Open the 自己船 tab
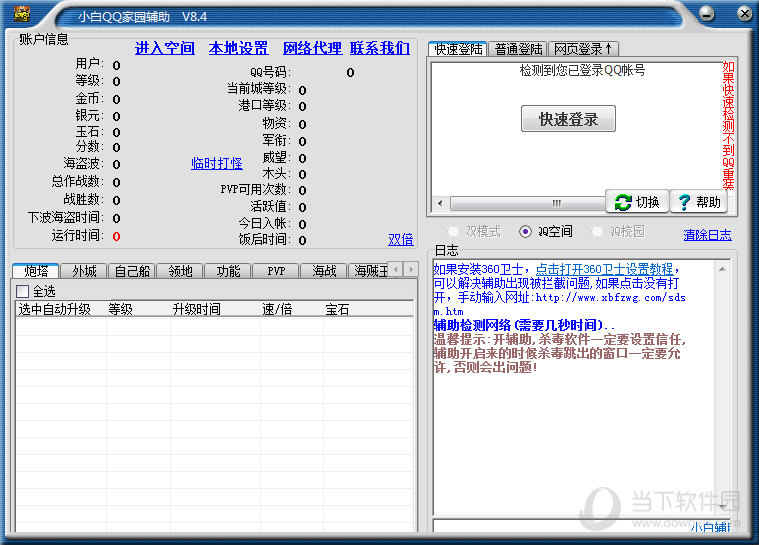759x545 pixels. click(x=132, y=271)
